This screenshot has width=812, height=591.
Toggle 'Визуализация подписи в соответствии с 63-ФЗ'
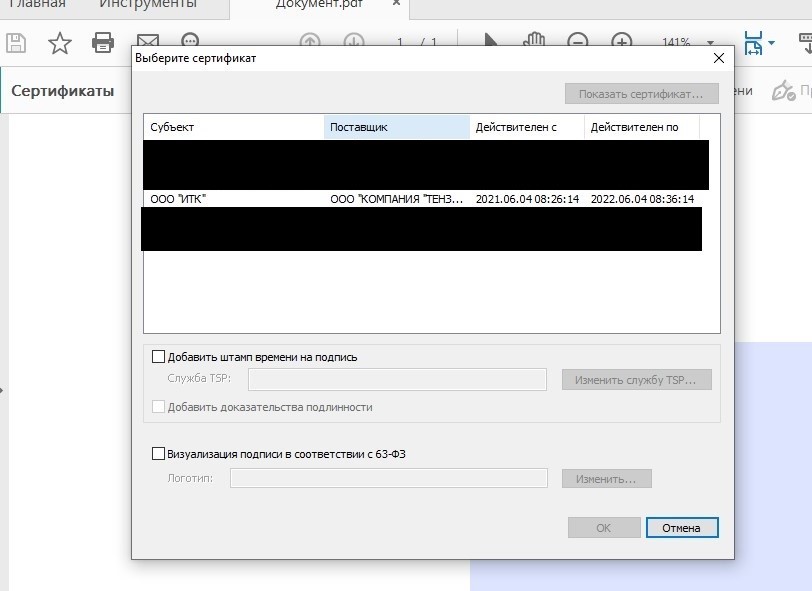click(158, 453)
